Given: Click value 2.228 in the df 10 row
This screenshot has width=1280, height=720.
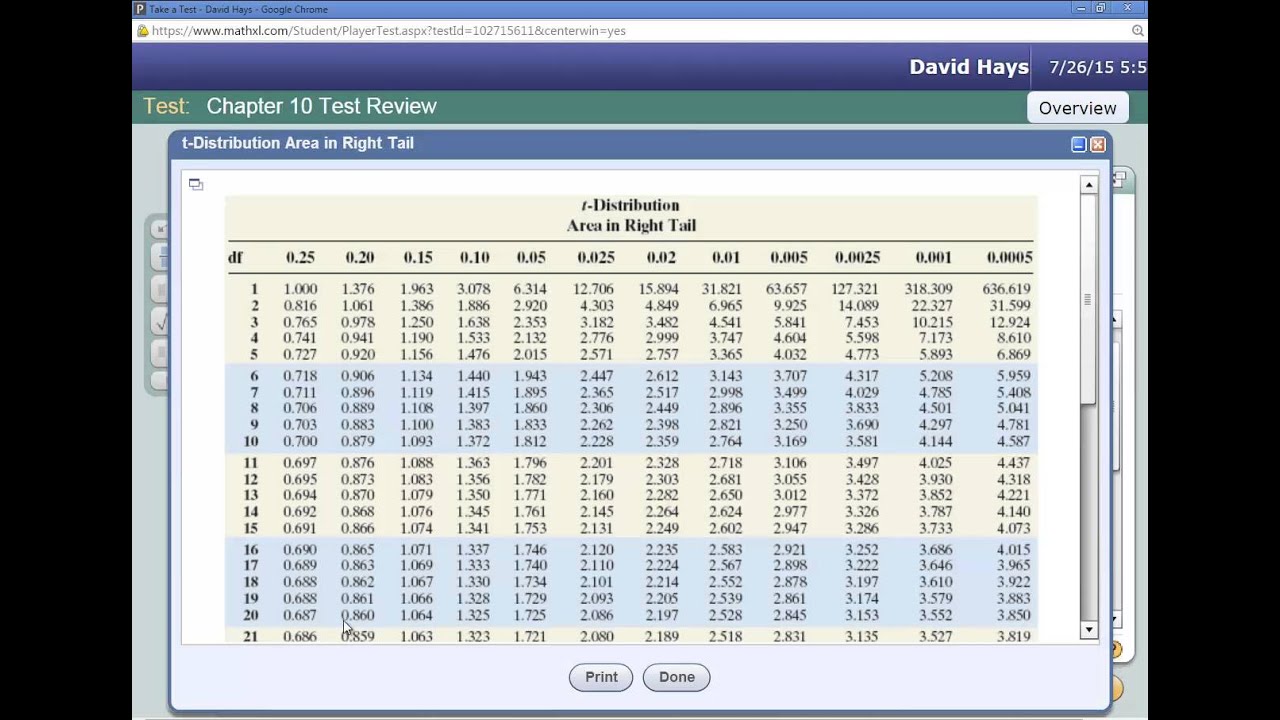Looking at the screenshot, I should click(x=597, y=442).
